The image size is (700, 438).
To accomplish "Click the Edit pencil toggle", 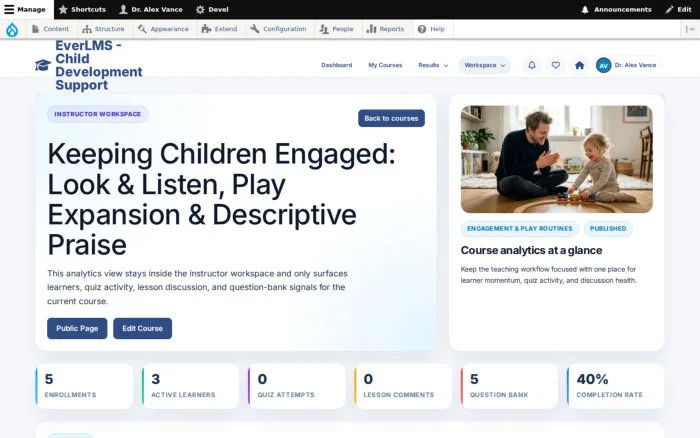I will click(x=678, y=9).
